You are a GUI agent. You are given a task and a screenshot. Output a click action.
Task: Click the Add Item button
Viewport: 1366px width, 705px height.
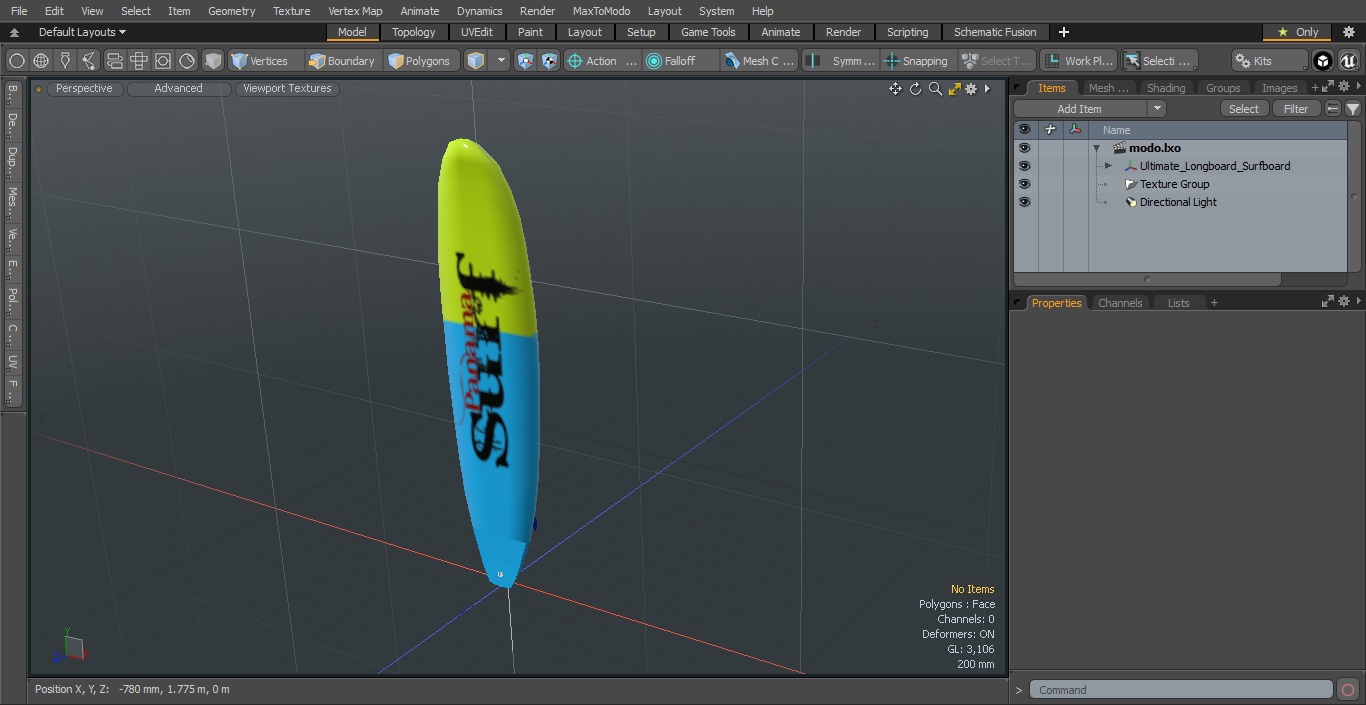[x=1080, y=109]
